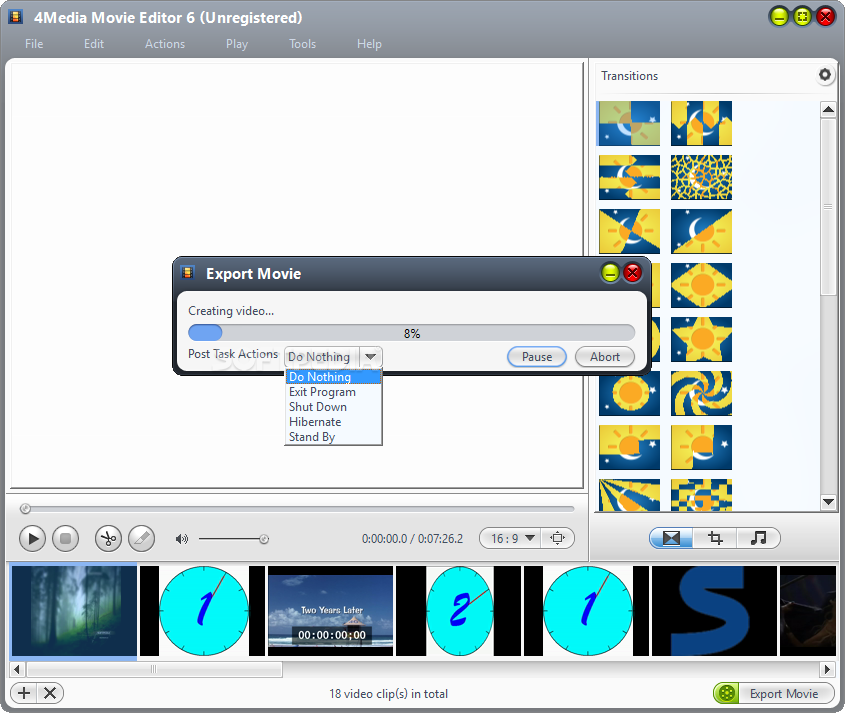Select Exit Program from dropdown list
This screenshot has width=845, height=713.
333,392
